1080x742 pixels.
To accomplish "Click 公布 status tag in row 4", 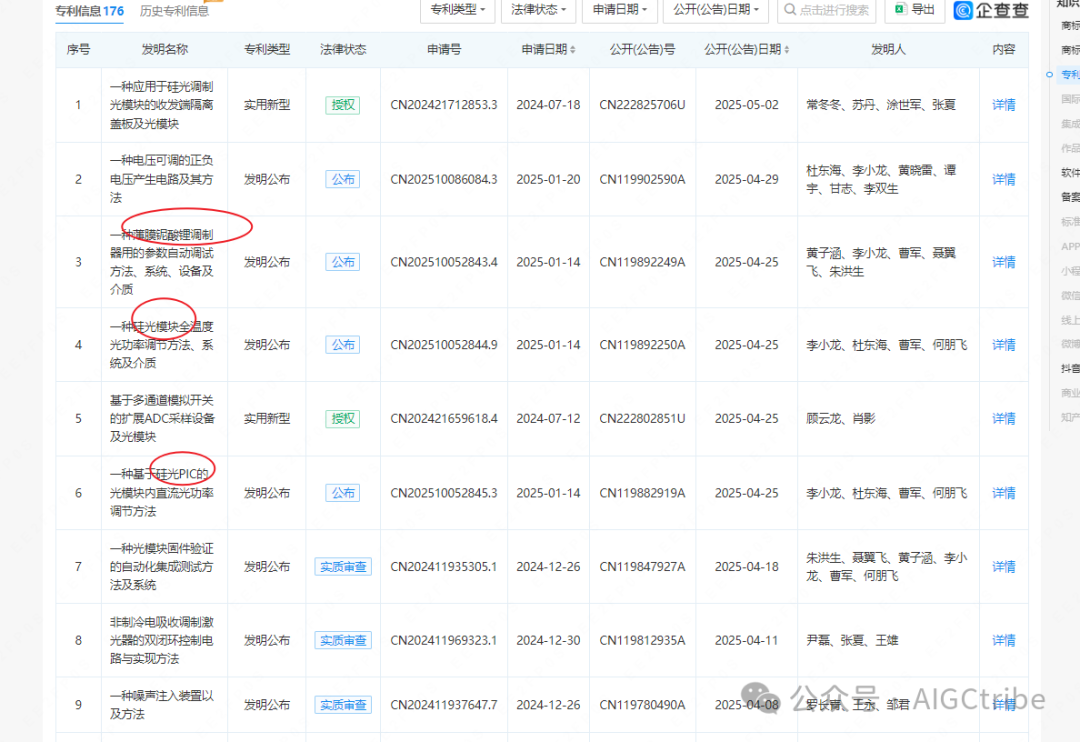I will point(343,344).
